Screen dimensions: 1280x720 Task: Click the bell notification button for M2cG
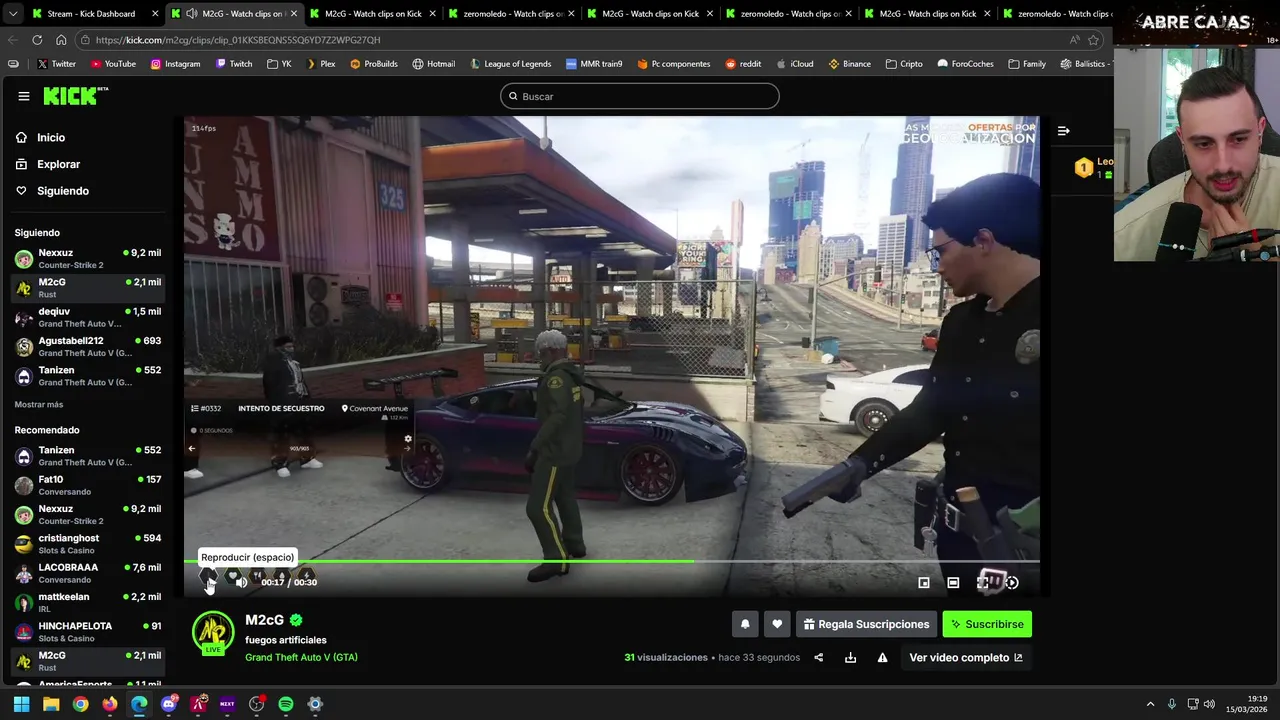745,624
